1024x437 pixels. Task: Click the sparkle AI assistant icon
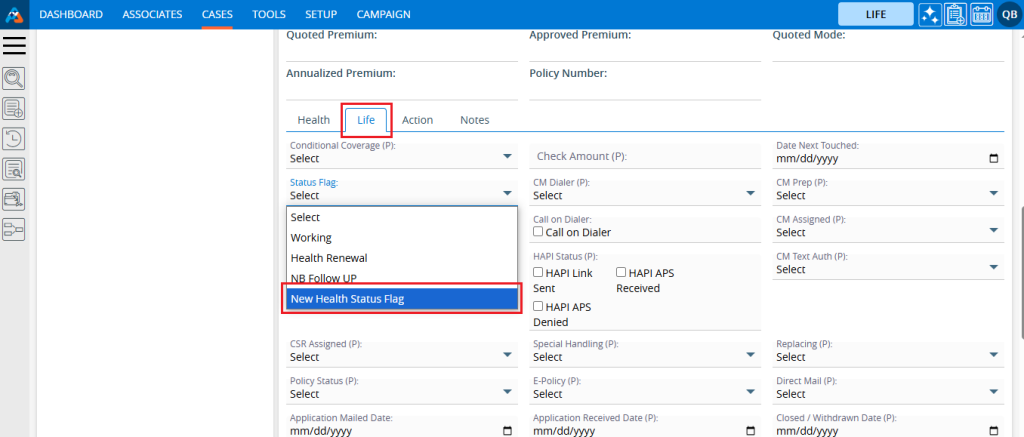pos(929,14)
